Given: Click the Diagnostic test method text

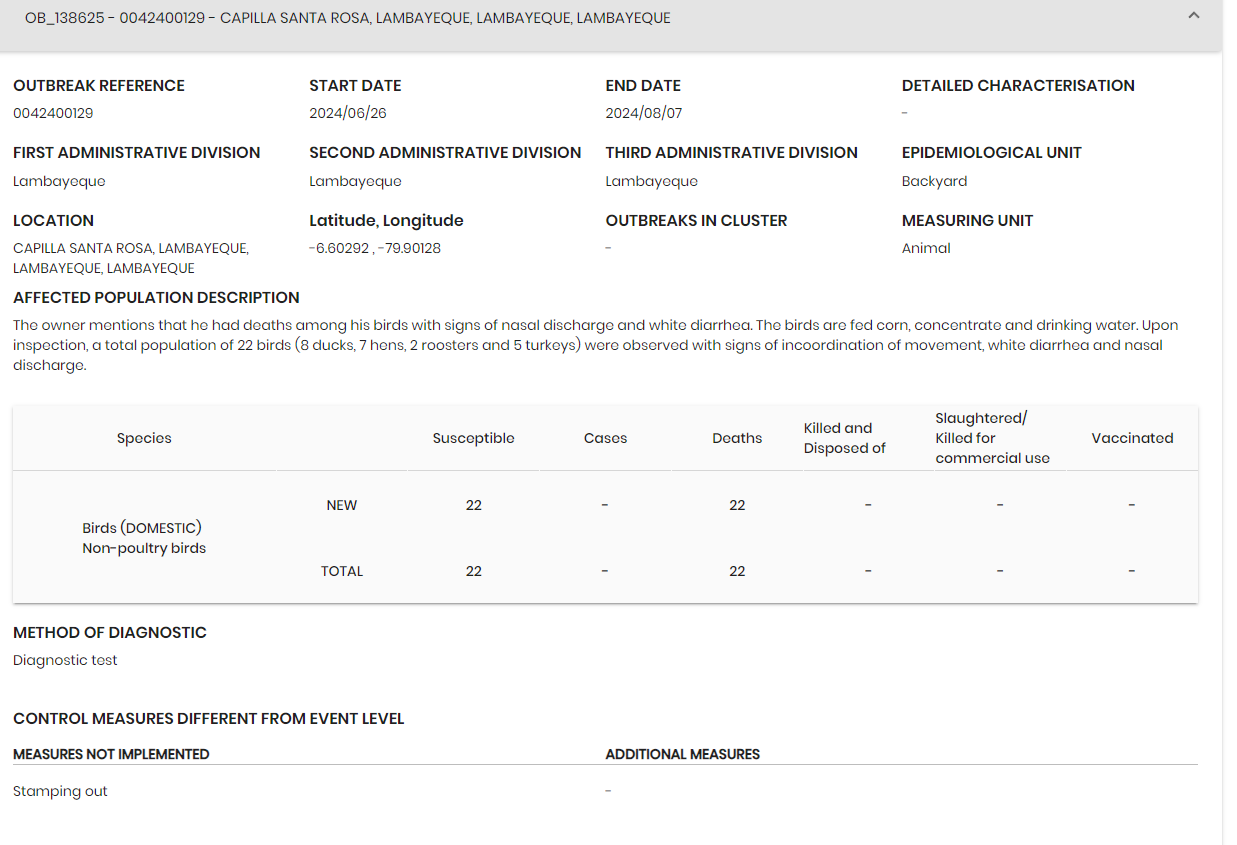Looking at the screenshot, I should click(x=65, y=660).
